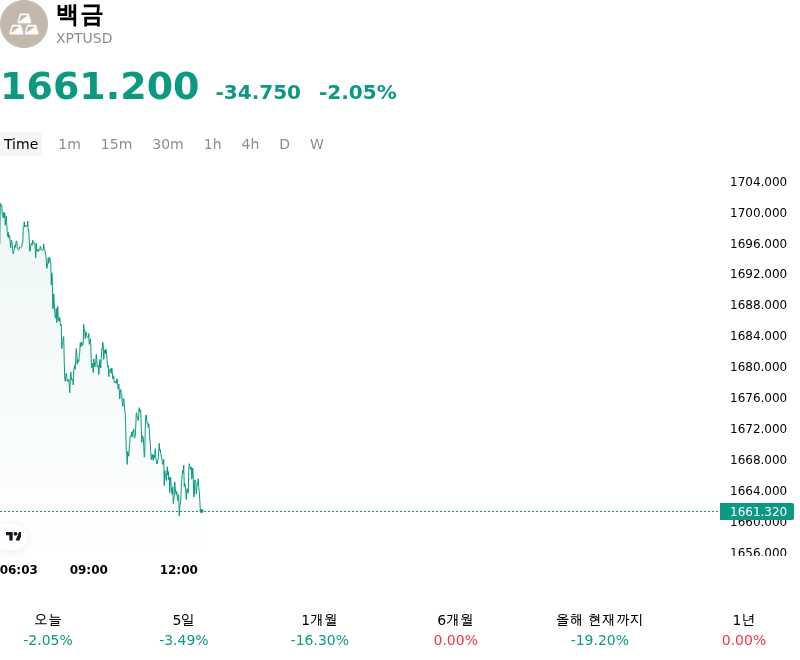Image resolution: width=800 pixels, height=660 pixels.
Task: Select the 5일 performance range
Action: (184, 630)
